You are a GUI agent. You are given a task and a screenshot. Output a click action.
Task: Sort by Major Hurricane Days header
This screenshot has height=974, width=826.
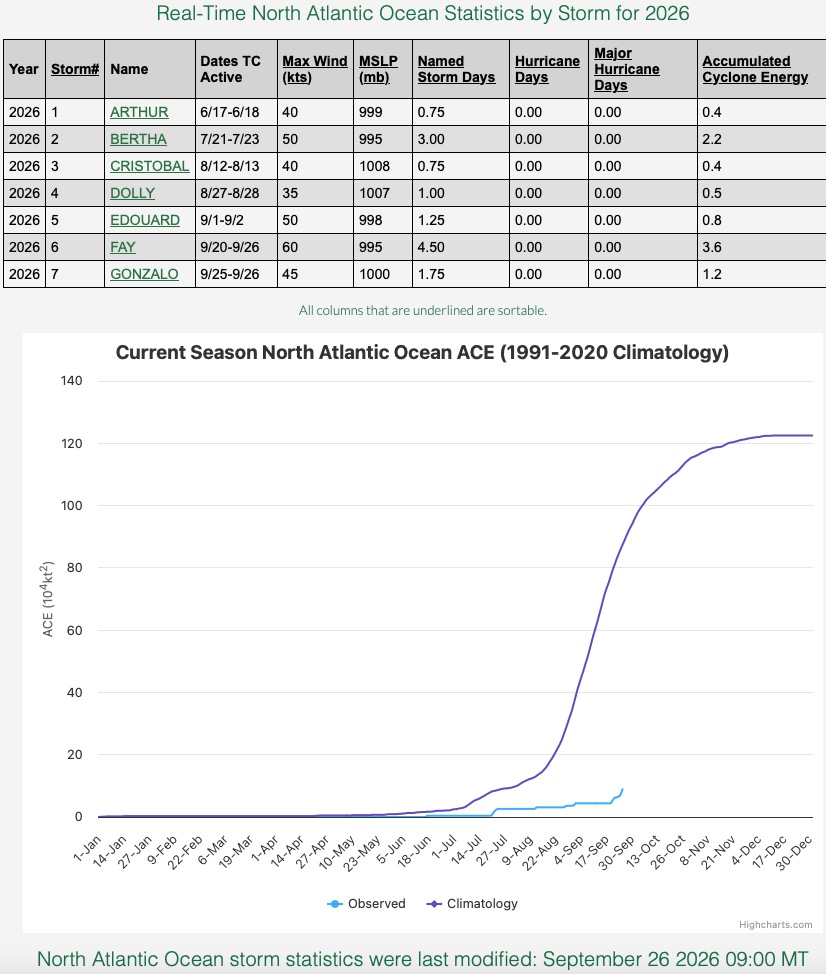(626, 69)
